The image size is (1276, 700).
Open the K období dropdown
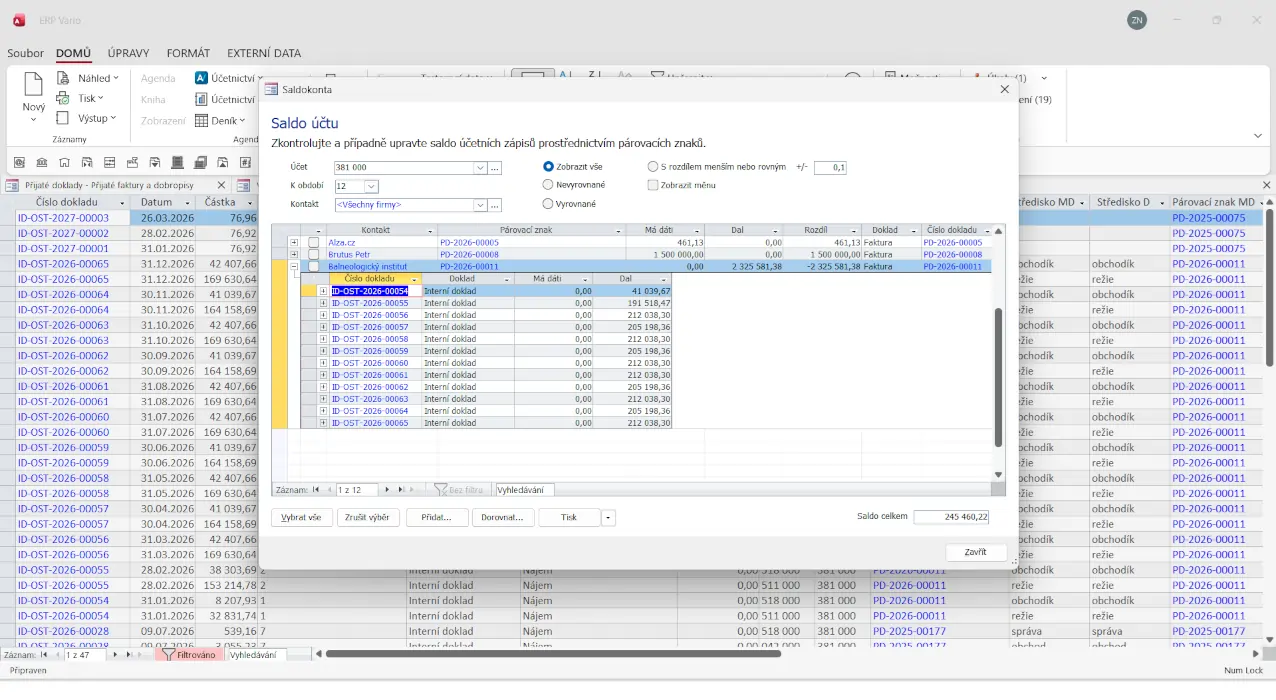pos(372,186)
